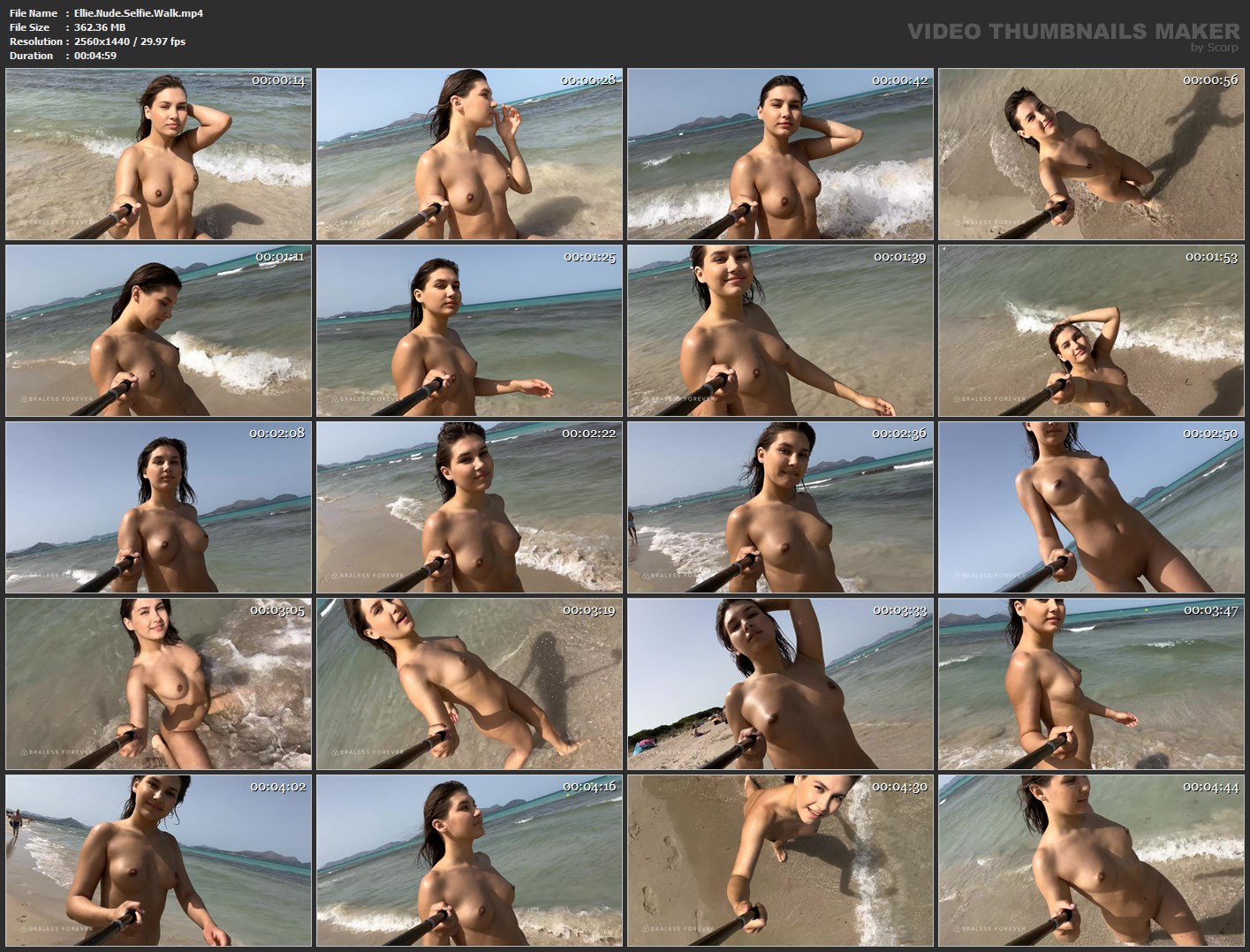Viewport: 1250px width, 952px height.
Task: View the thumbnail at 00:03:33
Action: point(781,684)
